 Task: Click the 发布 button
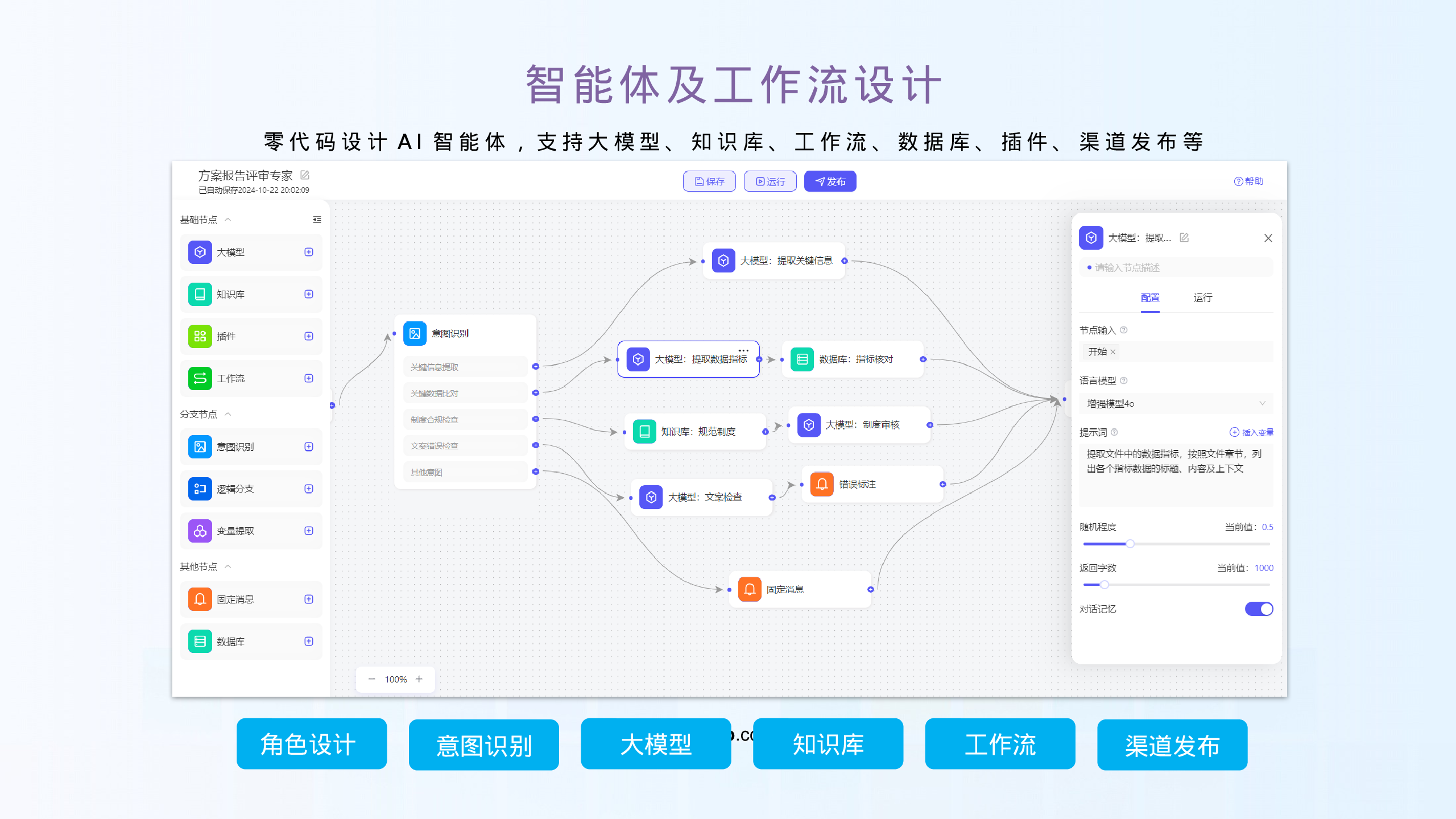click(x=830, y=181)
